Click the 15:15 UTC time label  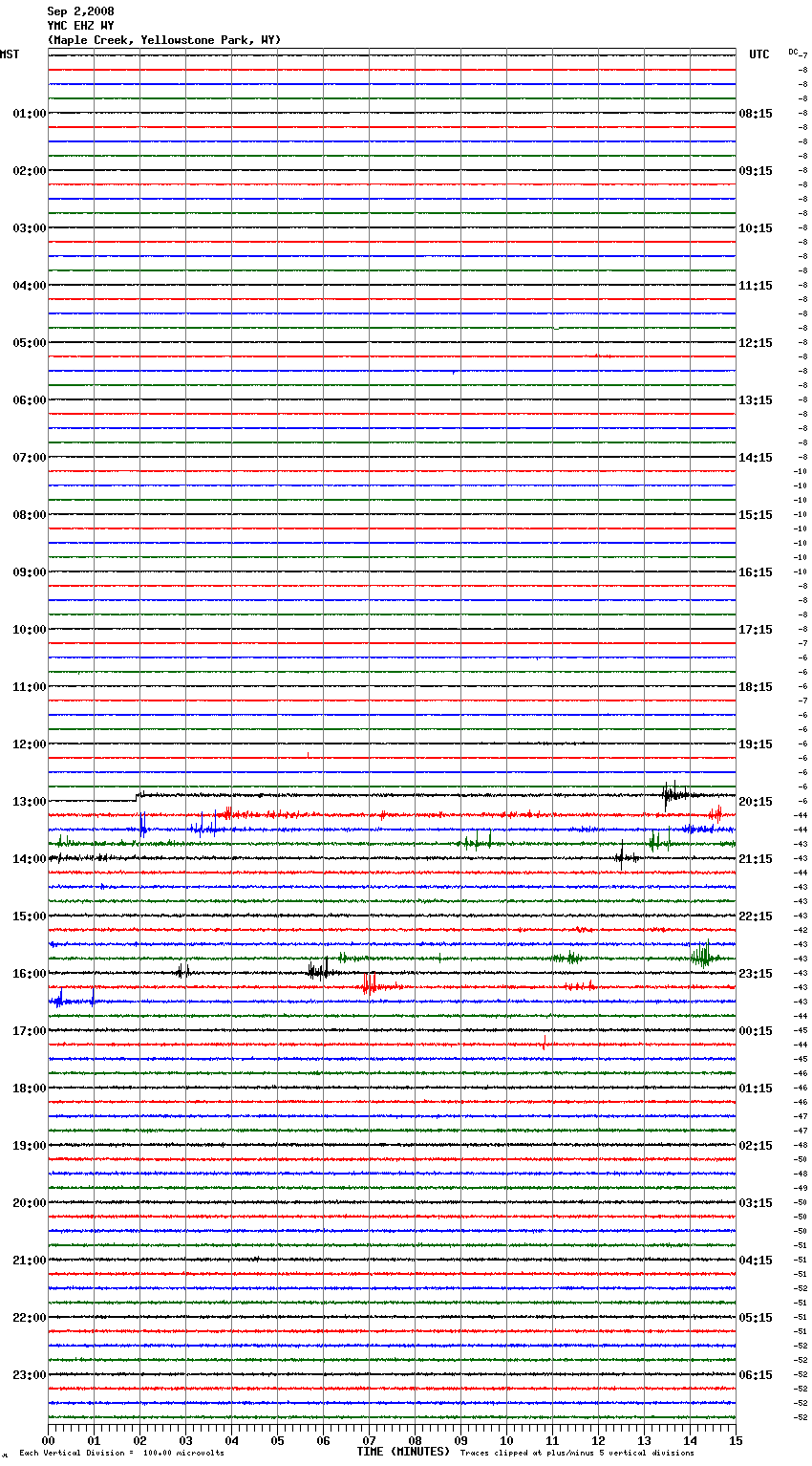[756, 515]
